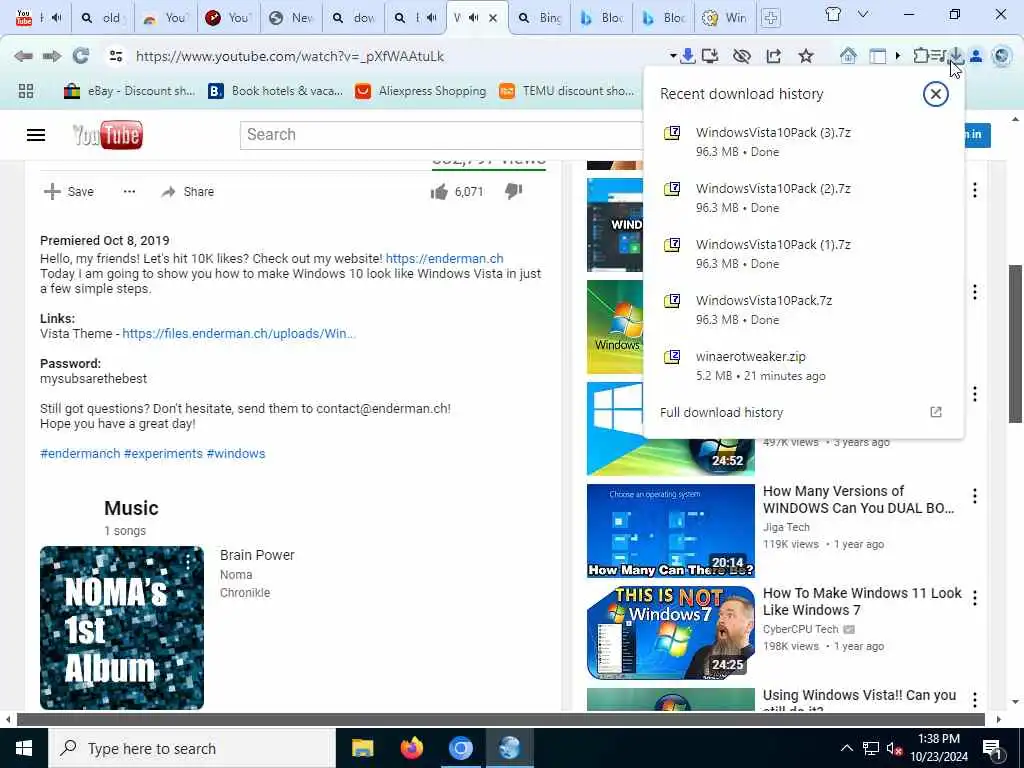
Task: Toggle the crossed-out eye tracking icon
Action: tap(741, 56)
